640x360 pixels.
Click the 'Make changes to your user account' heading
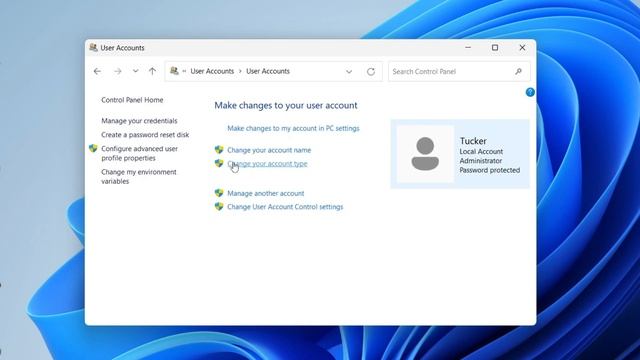point(286,105)
